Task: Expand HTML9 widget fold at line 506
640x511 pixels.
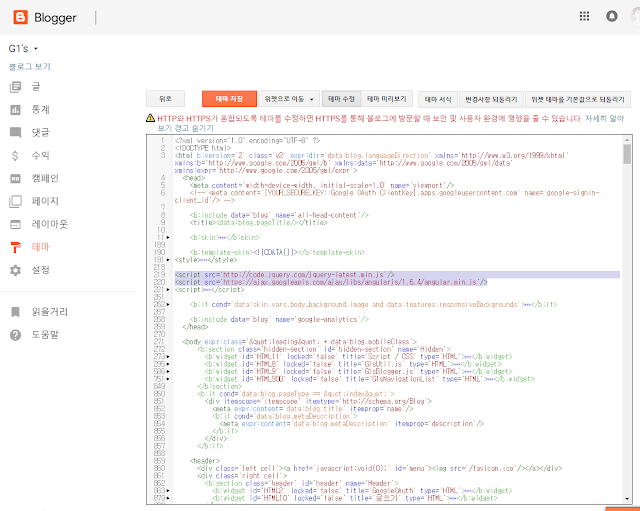Action: pyautogui.click(x=168, y=371)
